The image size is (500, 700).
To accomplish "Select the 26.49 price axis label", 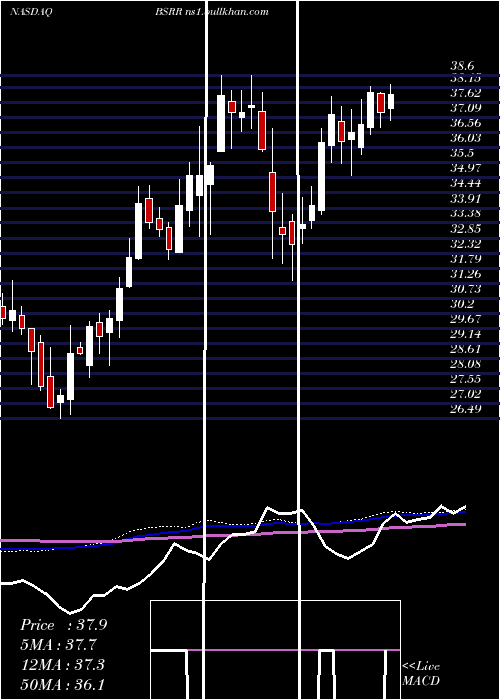I will tap(466, 409).
